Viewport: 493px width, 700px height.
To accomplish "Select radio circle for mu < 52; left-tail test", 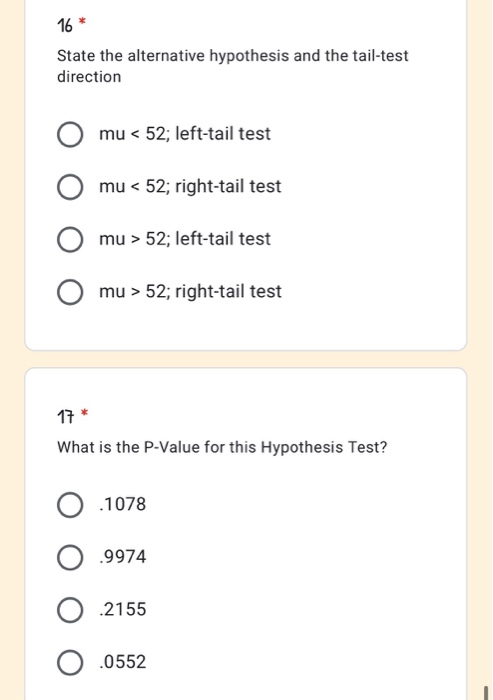I will click(x=70, y=134).
